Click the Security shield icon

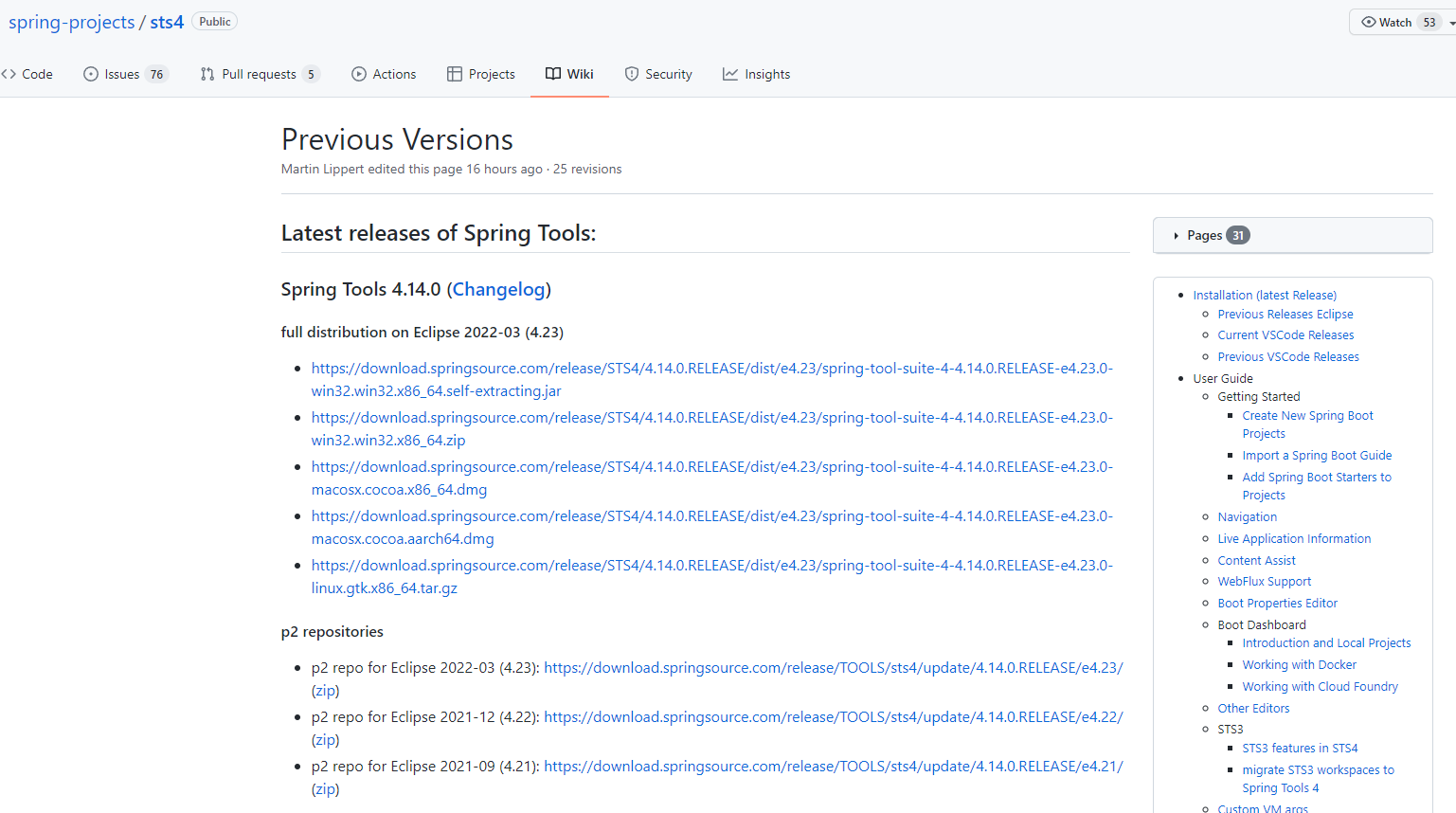[632, 74]
